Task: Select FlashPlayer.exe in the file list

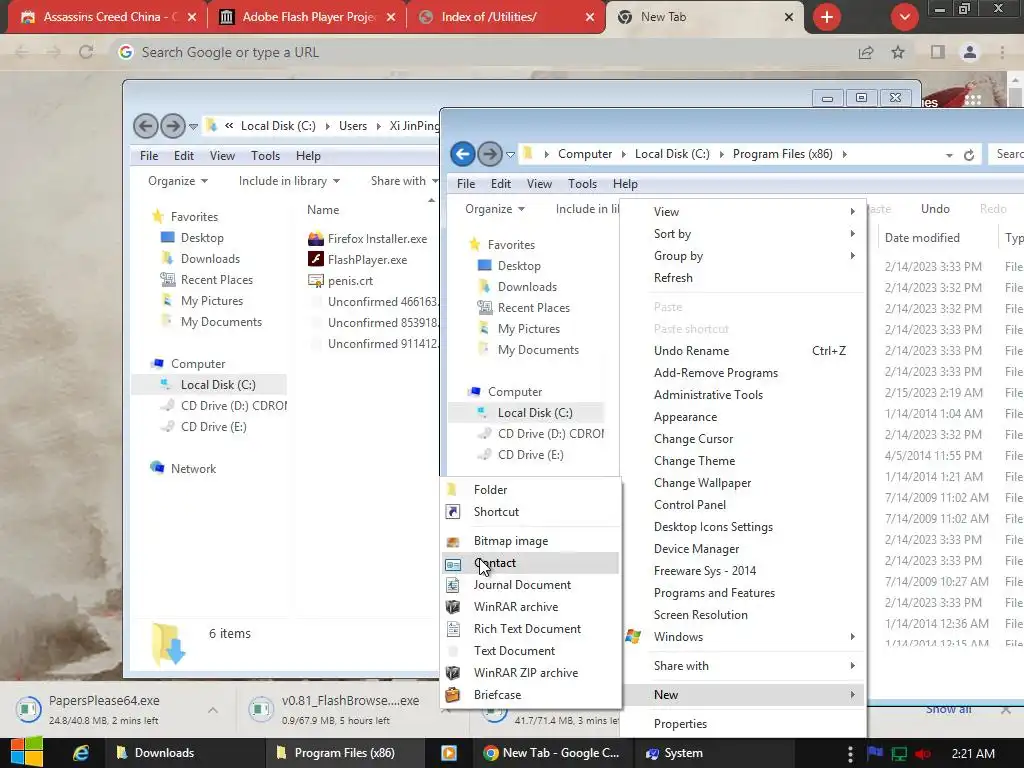Action: pyautogui.click(x=358, y=260)
